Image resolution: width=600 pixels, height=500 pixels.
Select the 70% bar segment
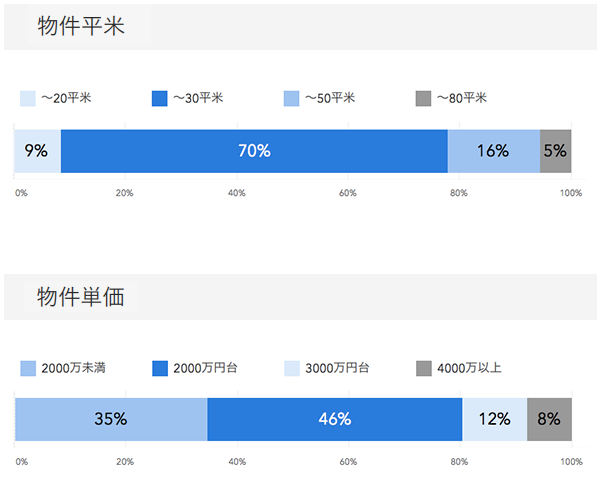(x=254, y=151)
